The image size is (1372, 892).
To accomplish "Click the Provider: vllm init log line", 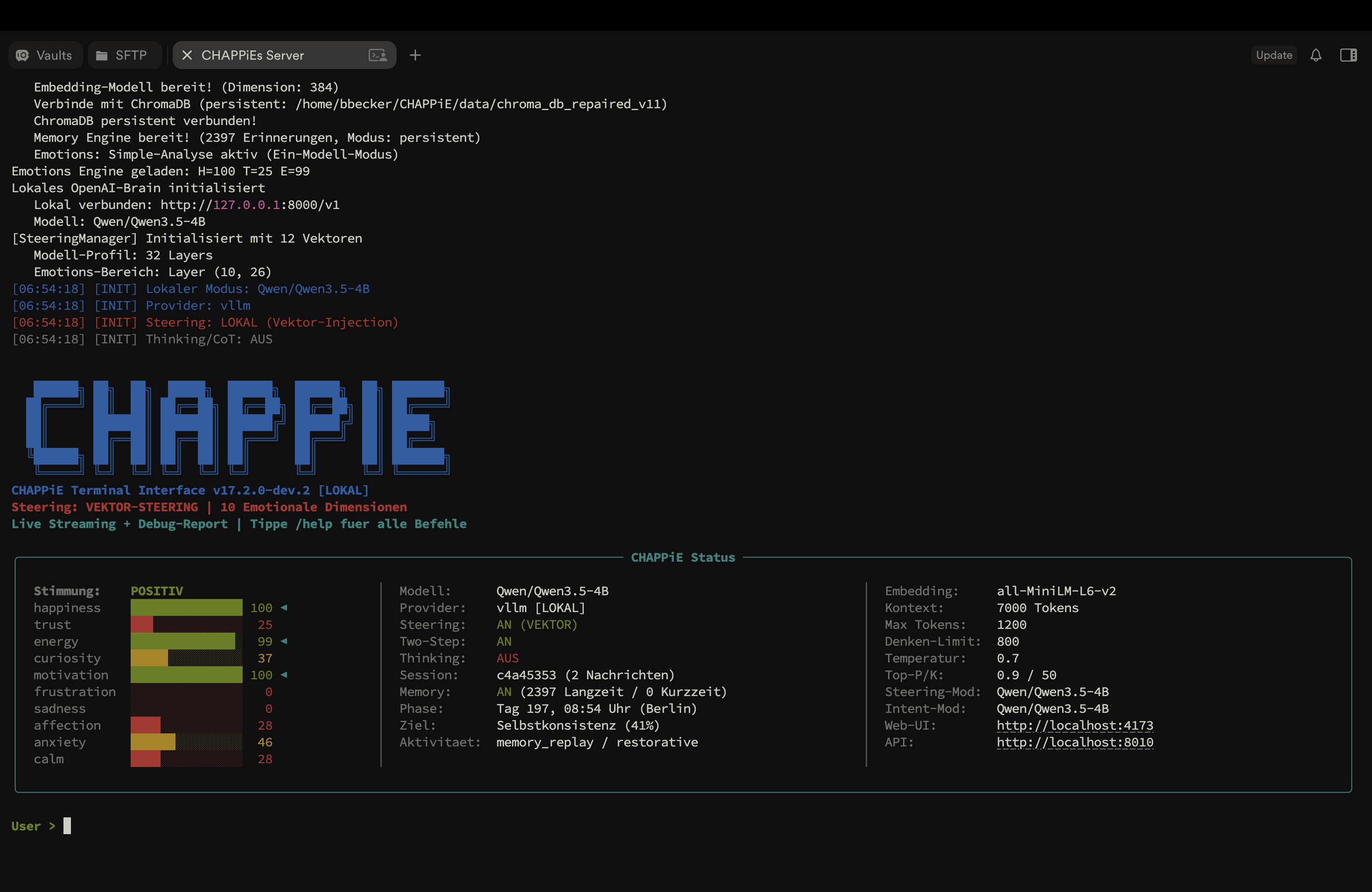I will click(132, 306).
